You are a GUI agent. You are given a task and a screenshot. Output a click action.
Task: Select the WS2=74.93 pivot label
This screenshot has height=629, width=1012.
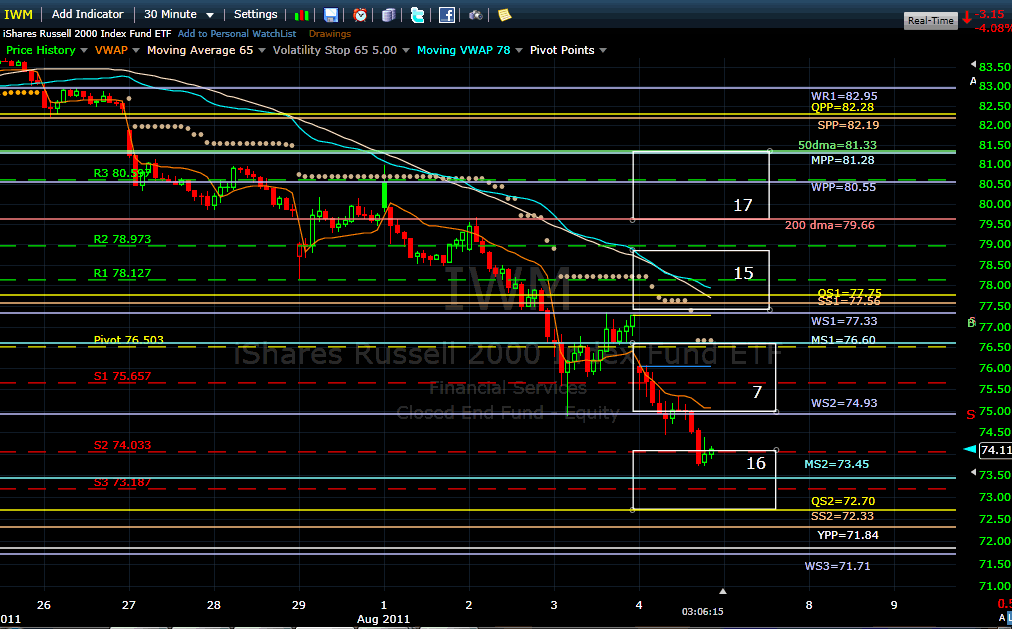click(844, 403)
